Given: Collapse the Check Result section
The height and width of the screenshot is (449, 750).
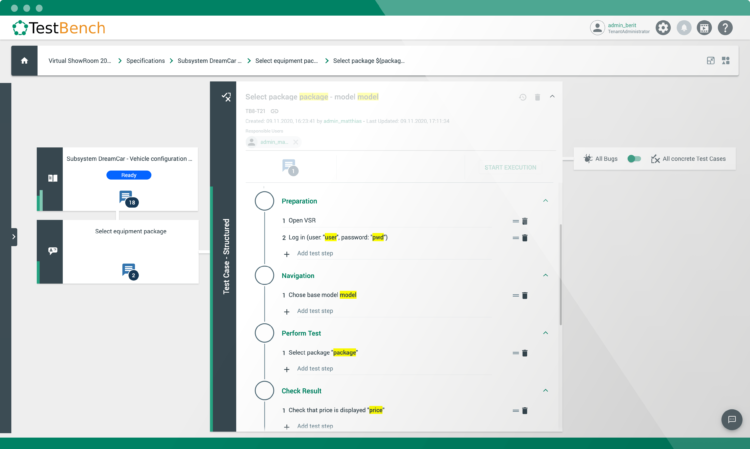Looking at the screenshot, I should click(545, 391).
